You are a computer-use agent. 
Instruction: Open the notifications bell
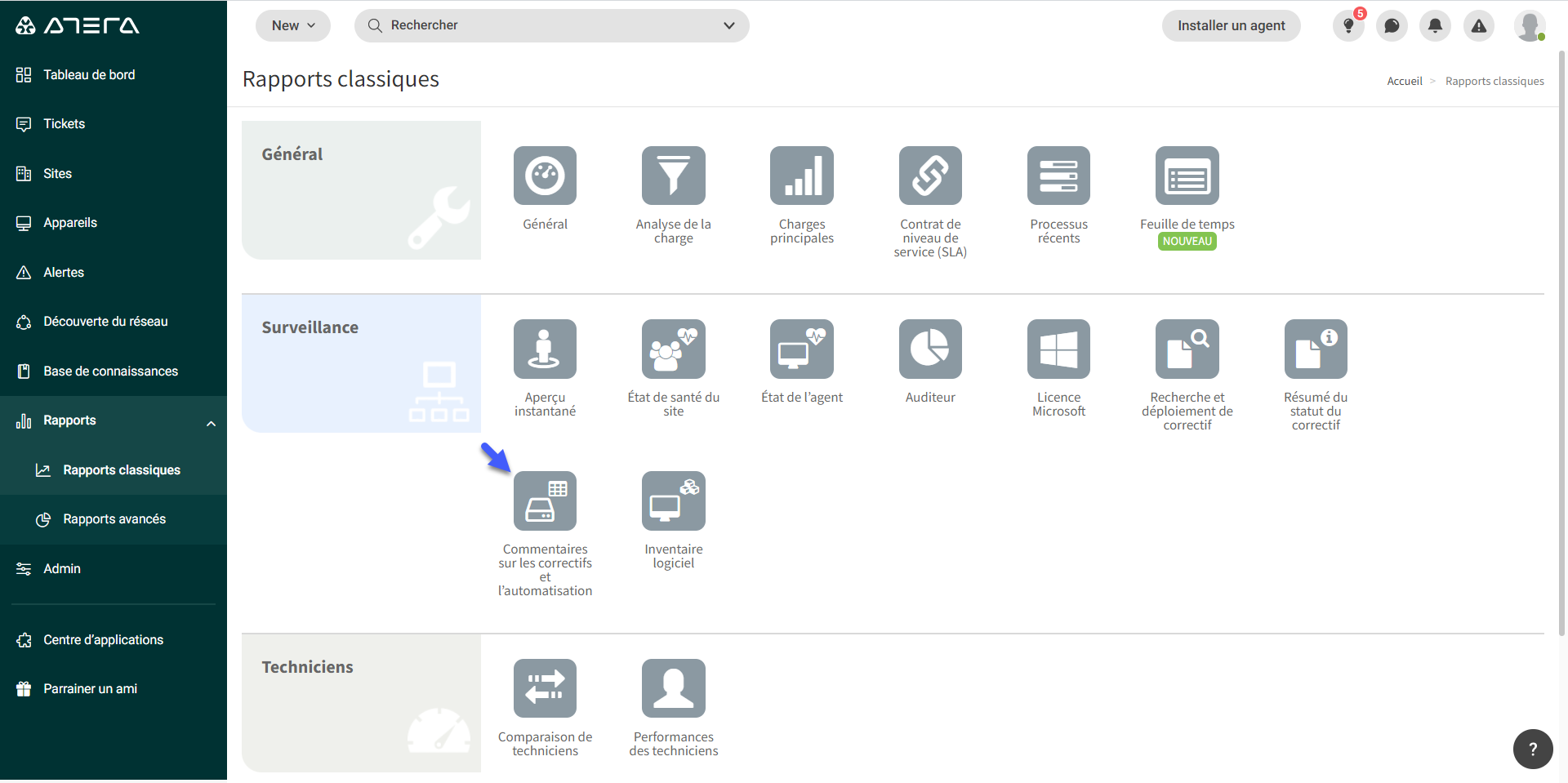tap(1435, 26)
